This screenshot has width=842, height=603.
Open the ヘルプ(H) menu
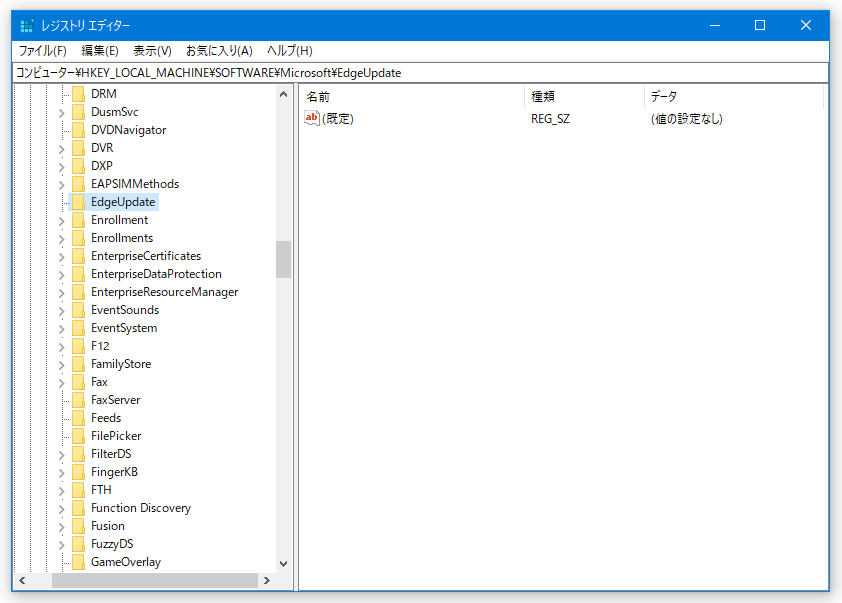[290, 51]
